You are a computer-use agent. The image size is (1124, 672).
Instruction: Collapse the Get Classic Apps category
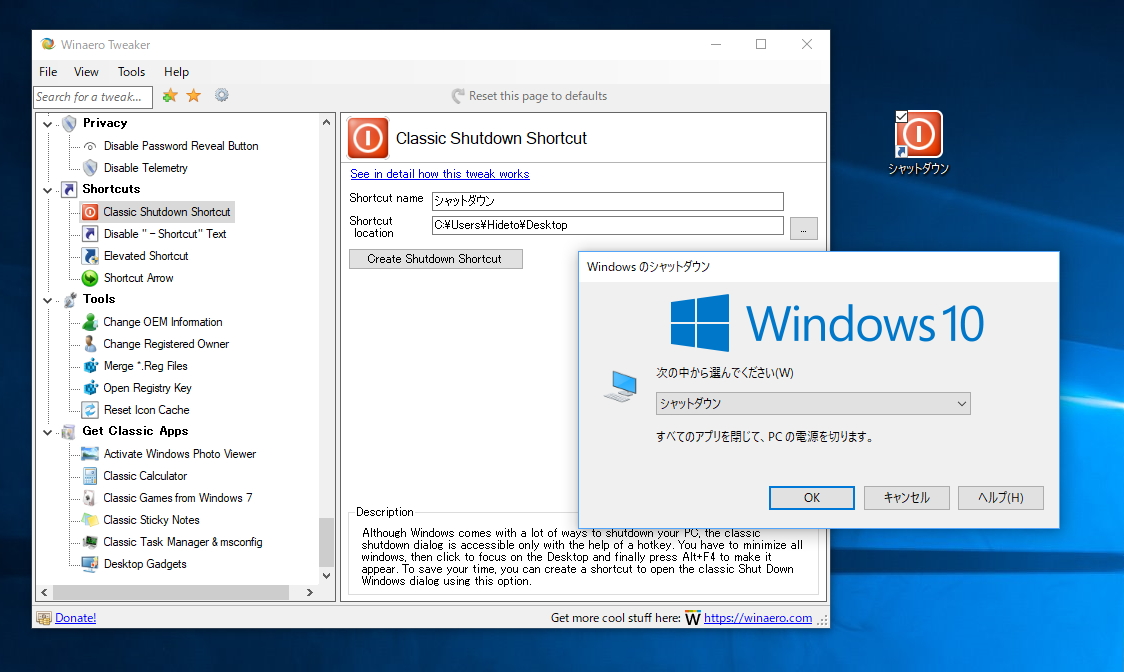click(47, 432)
